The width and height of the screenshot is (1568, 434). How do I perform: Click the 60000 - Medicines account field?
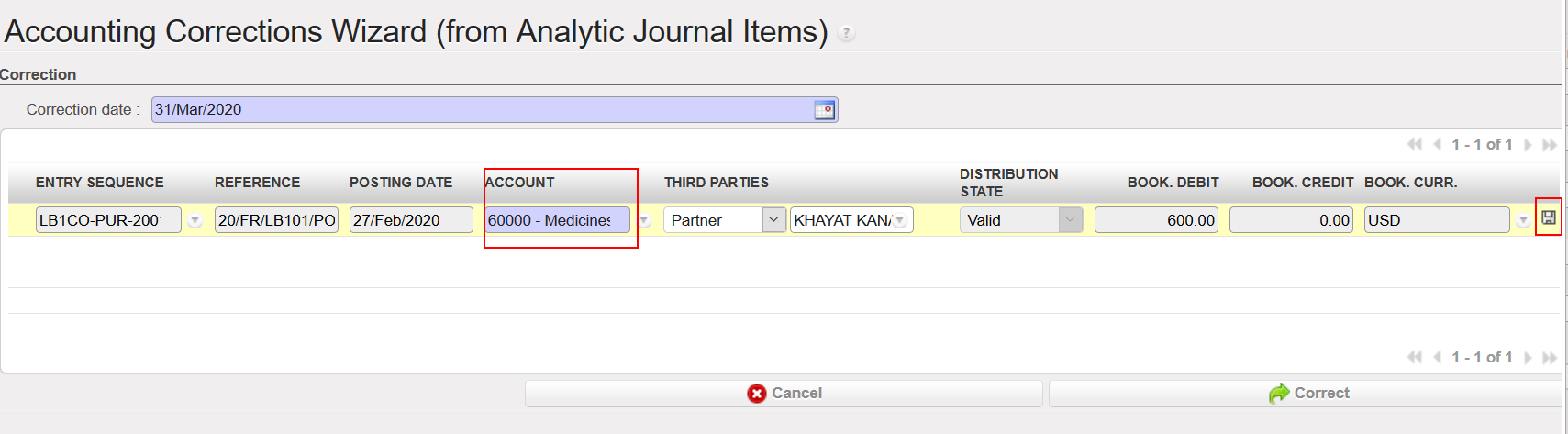click(556, 220)
